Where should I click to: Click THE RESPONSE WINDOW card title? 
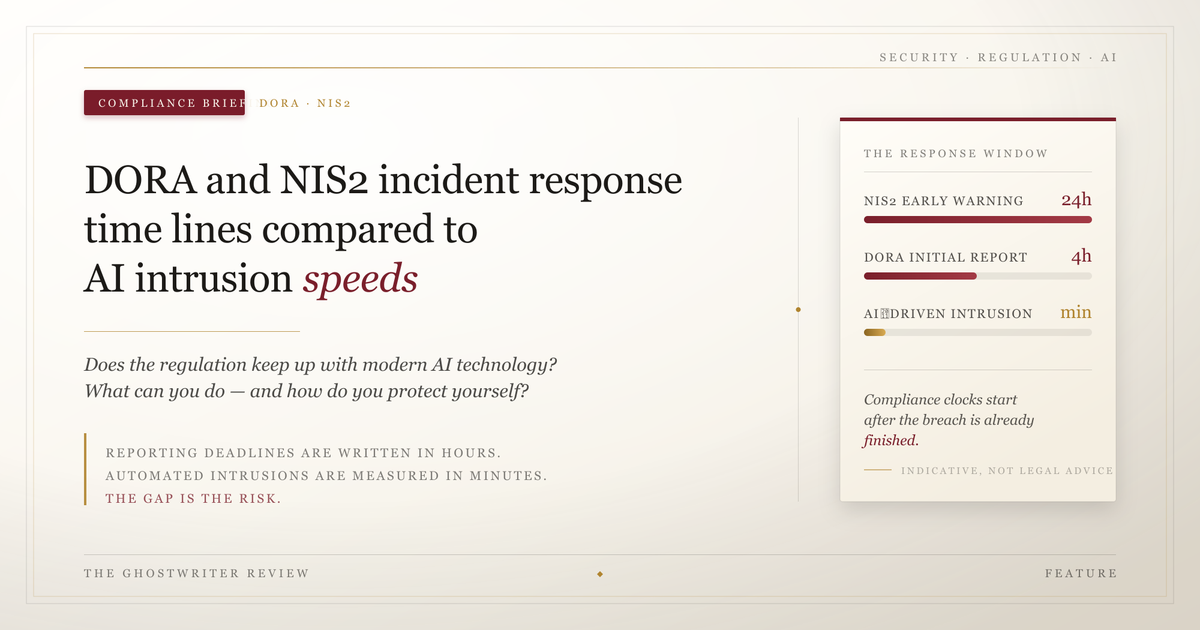(x=956, y=153)
